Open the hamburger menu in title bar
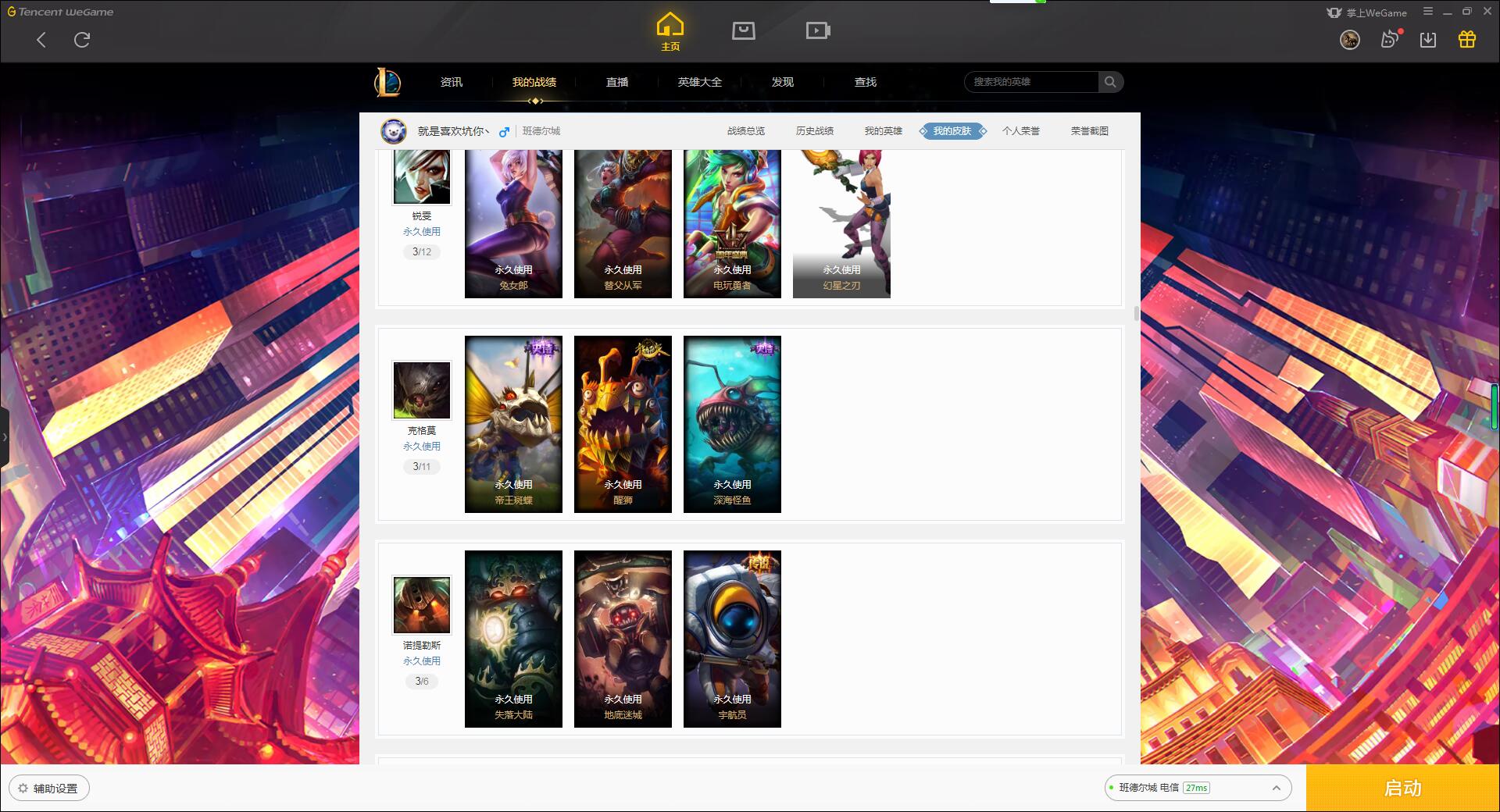The height and width of the screenshot is (812, 1500). coord(1428,12)
